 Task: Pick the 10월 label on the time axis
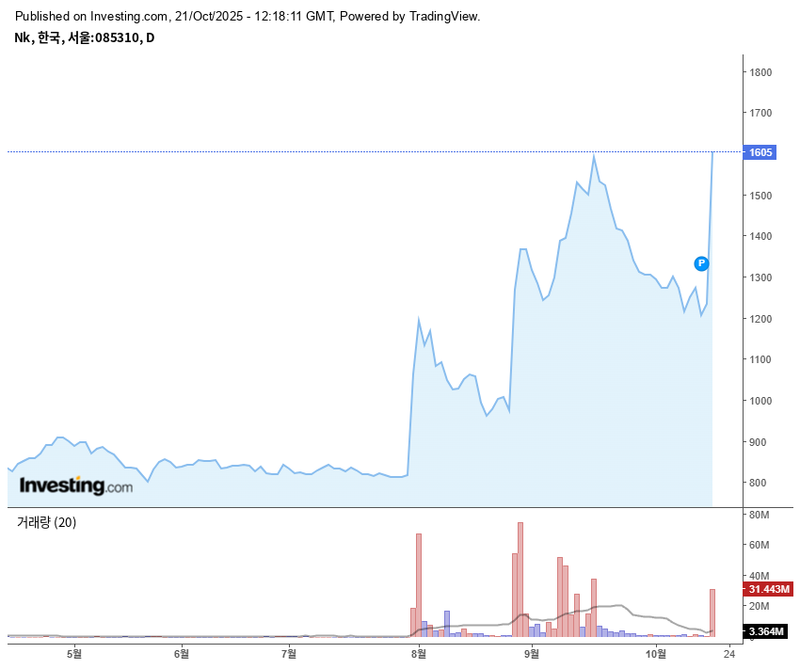point(656,653)
